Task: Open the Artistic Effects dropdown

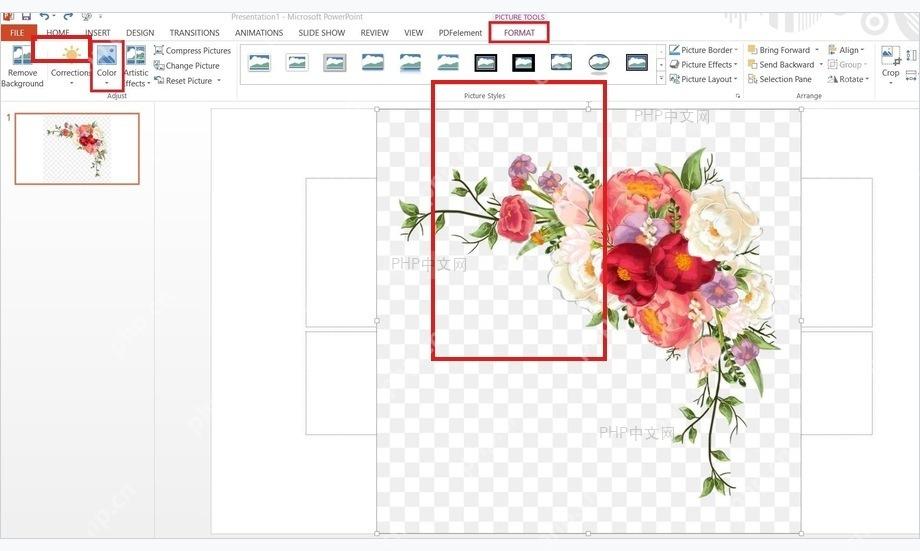Action: [x=136, y=66]
